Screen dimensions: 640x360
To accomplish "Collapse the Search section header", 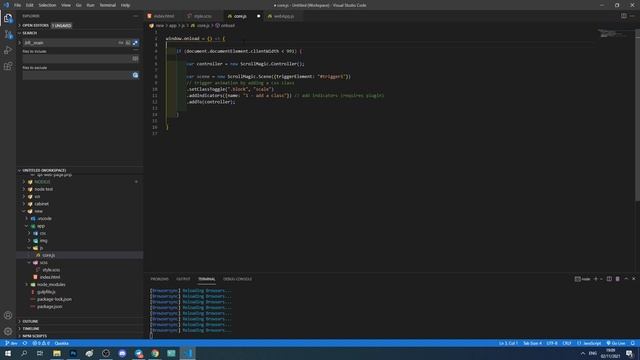I will 29,33.
